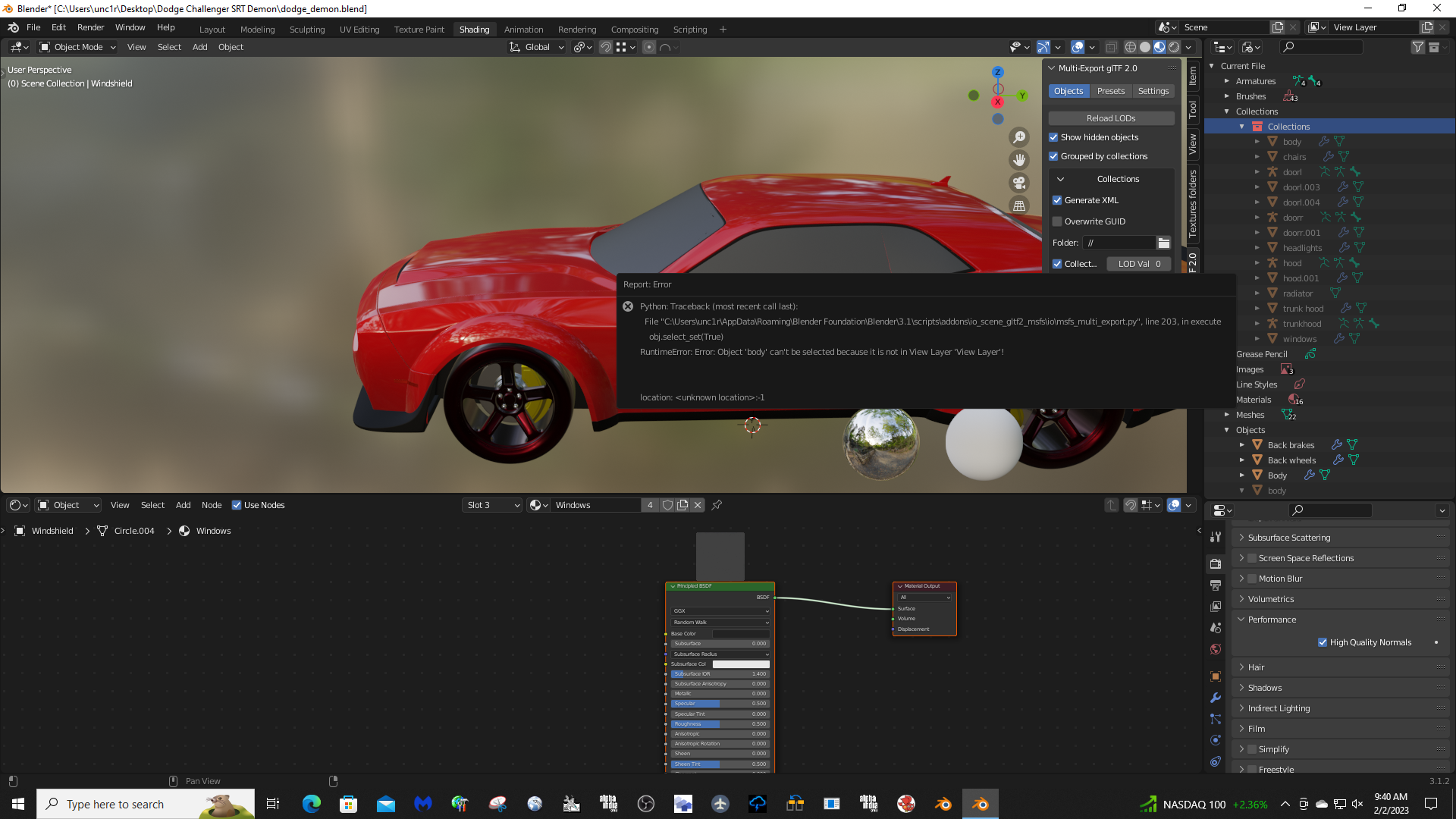Open the UV Editing workspace tab

359,30
